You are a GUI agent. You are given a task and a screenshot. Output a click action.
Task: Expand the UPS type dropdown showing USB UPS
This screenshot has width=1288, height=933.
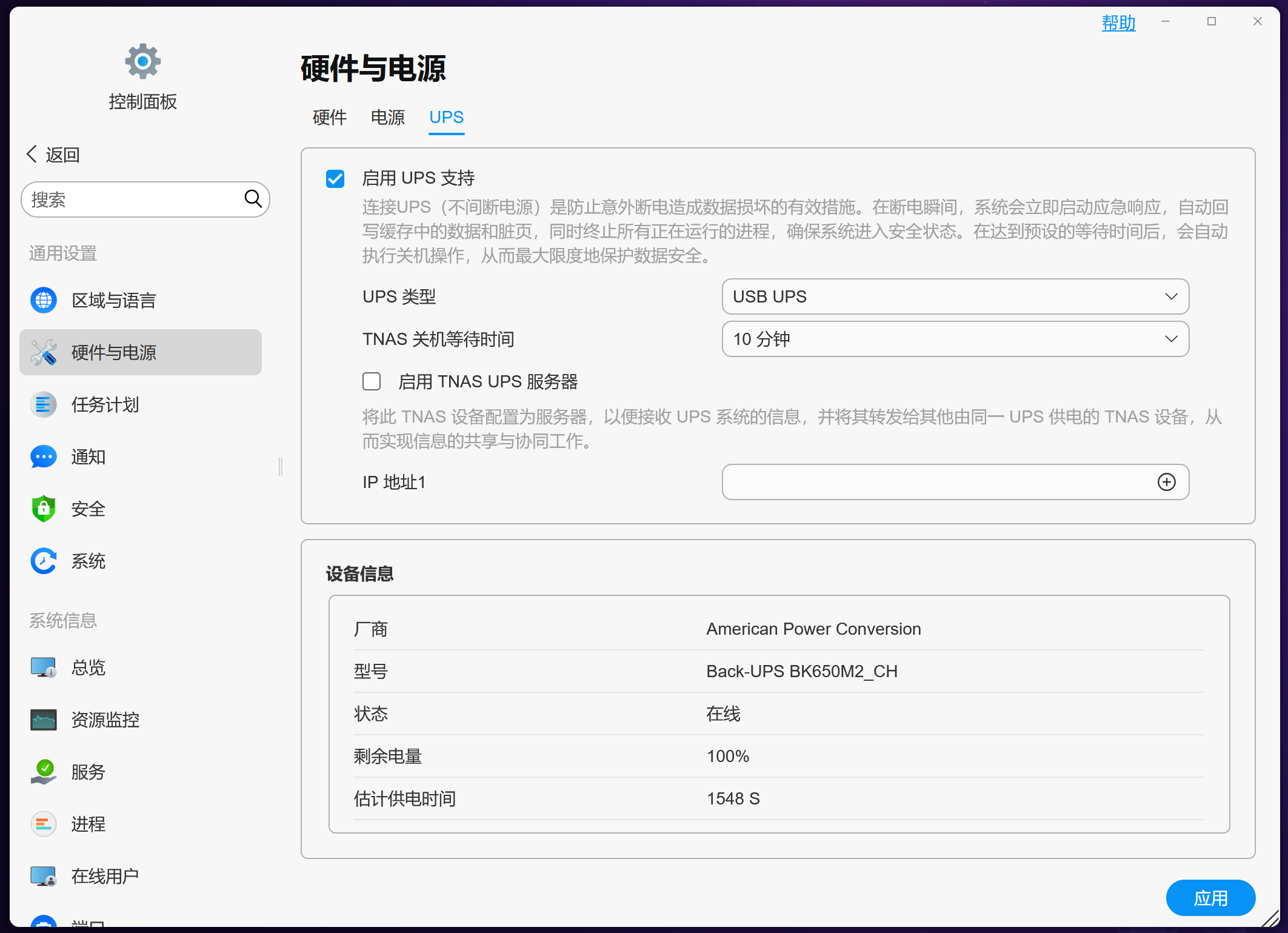[x=955, y=296]
